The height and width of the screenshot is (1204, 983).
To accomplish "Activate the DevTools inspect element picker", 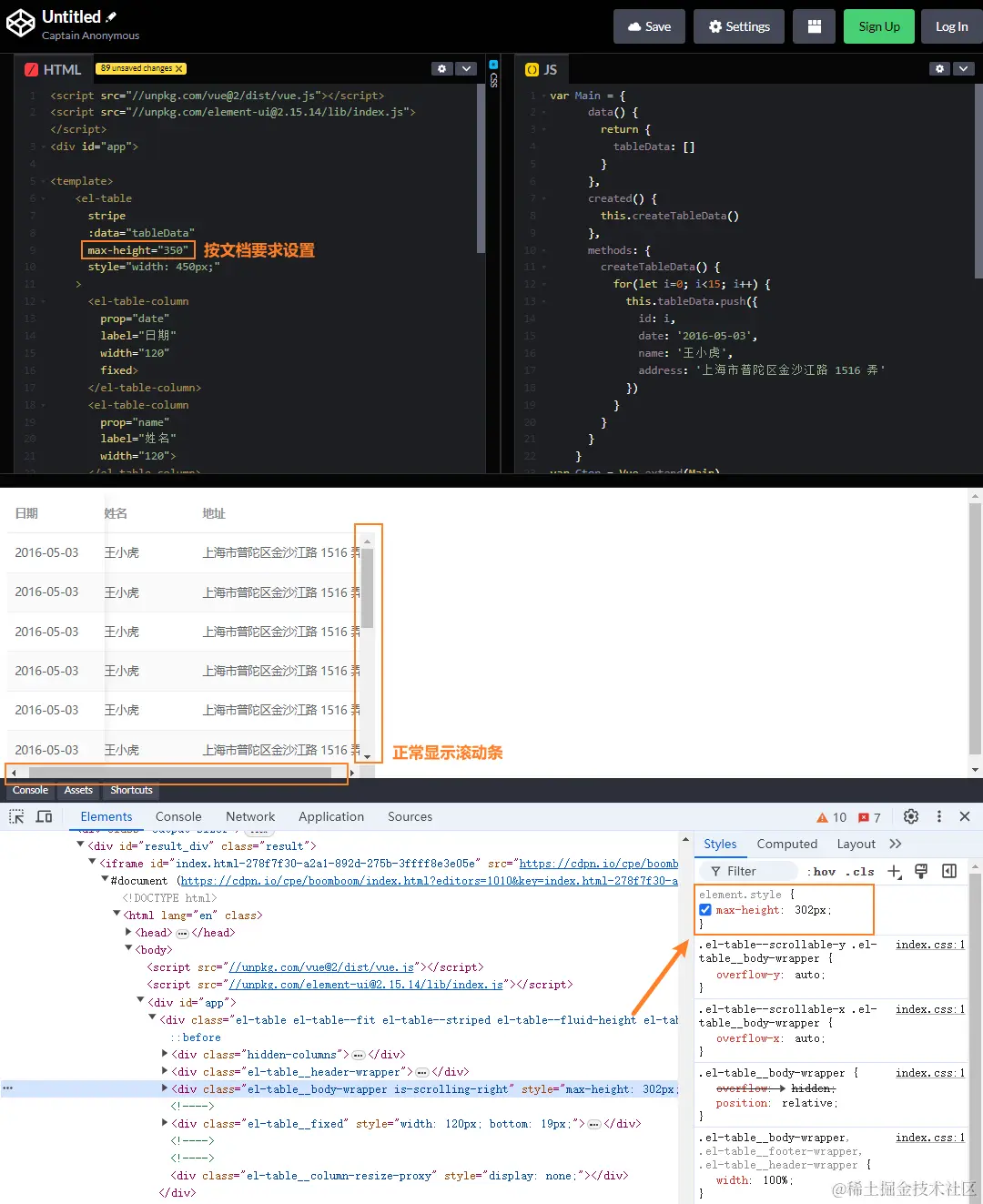I will point(16,816).
